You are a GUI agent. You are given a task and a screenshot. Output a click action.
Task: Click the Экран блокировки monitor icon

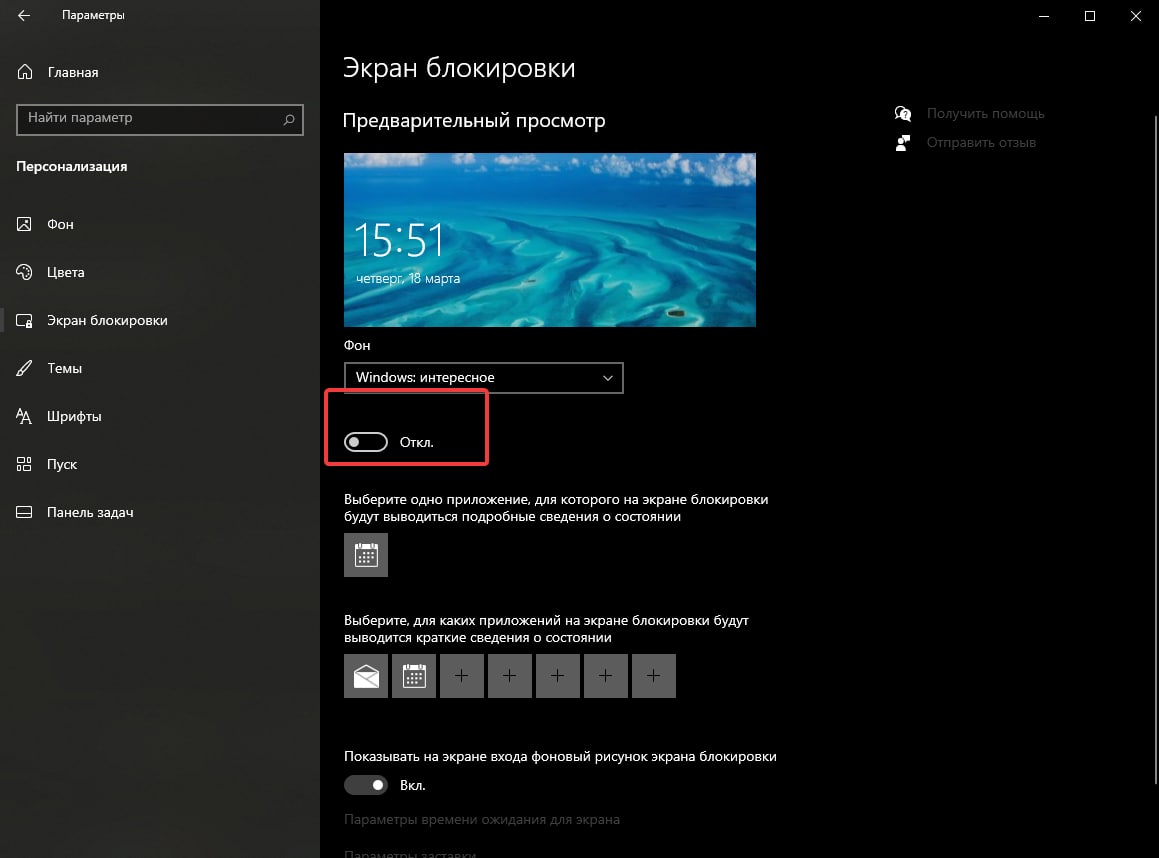pos(24,321)
